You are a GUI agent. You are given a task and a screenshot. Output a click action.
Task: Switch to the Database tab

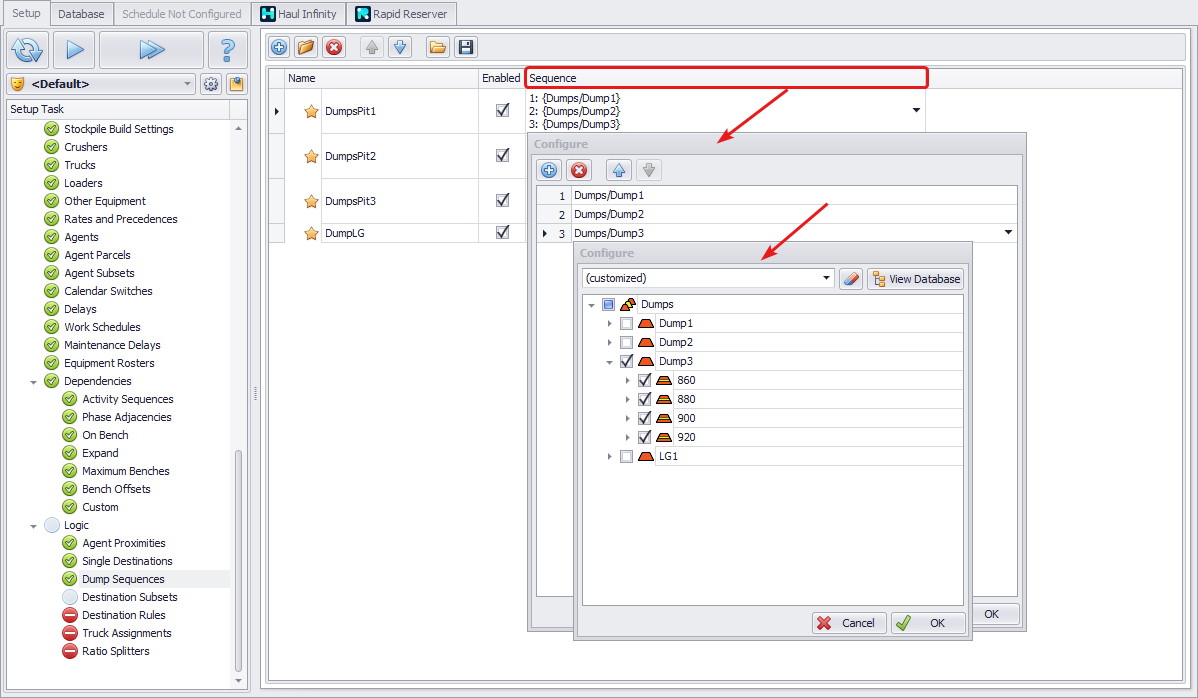[81, 14]
